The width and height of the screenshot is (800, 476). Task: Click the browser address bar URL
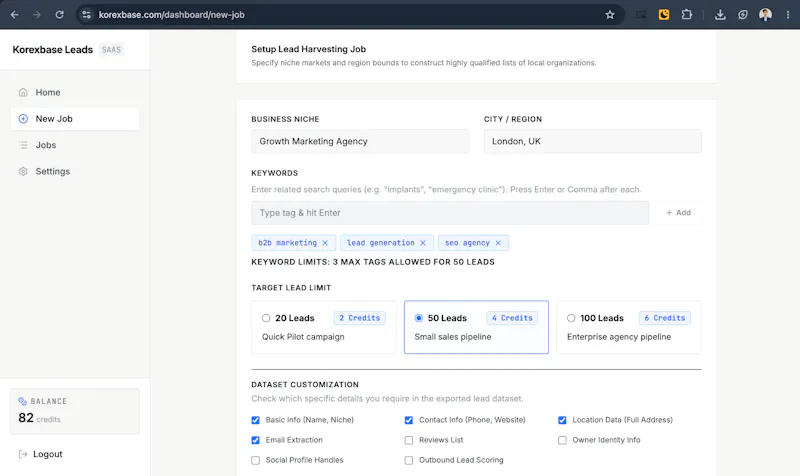(x=171, y=15)
